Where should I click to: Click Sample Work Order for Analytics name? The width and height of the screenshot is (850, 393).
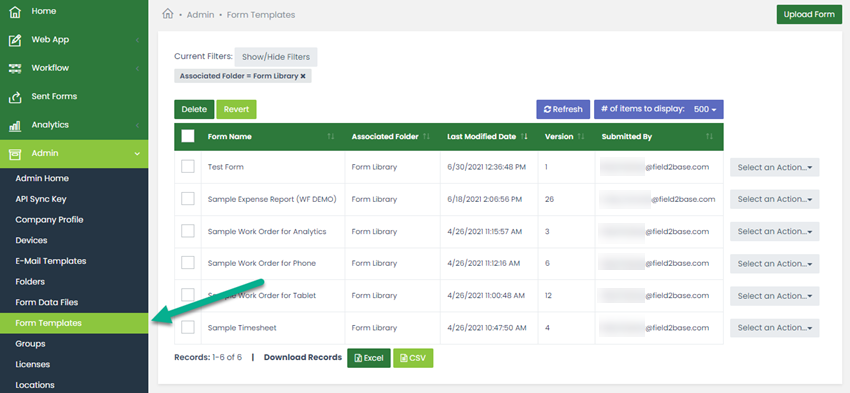pos(267,231)
